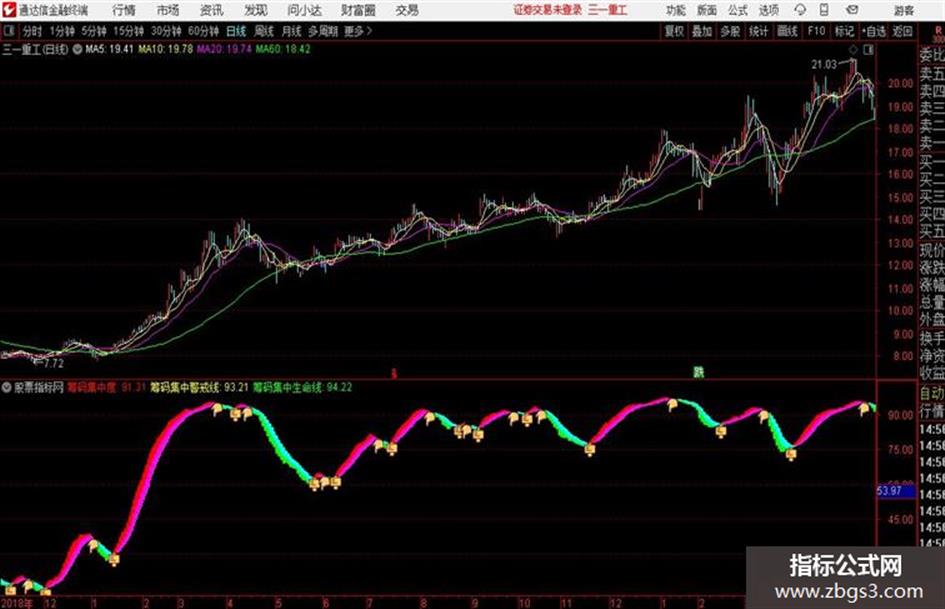Click the blue 53.97 axis value marker

coord(896,491)
